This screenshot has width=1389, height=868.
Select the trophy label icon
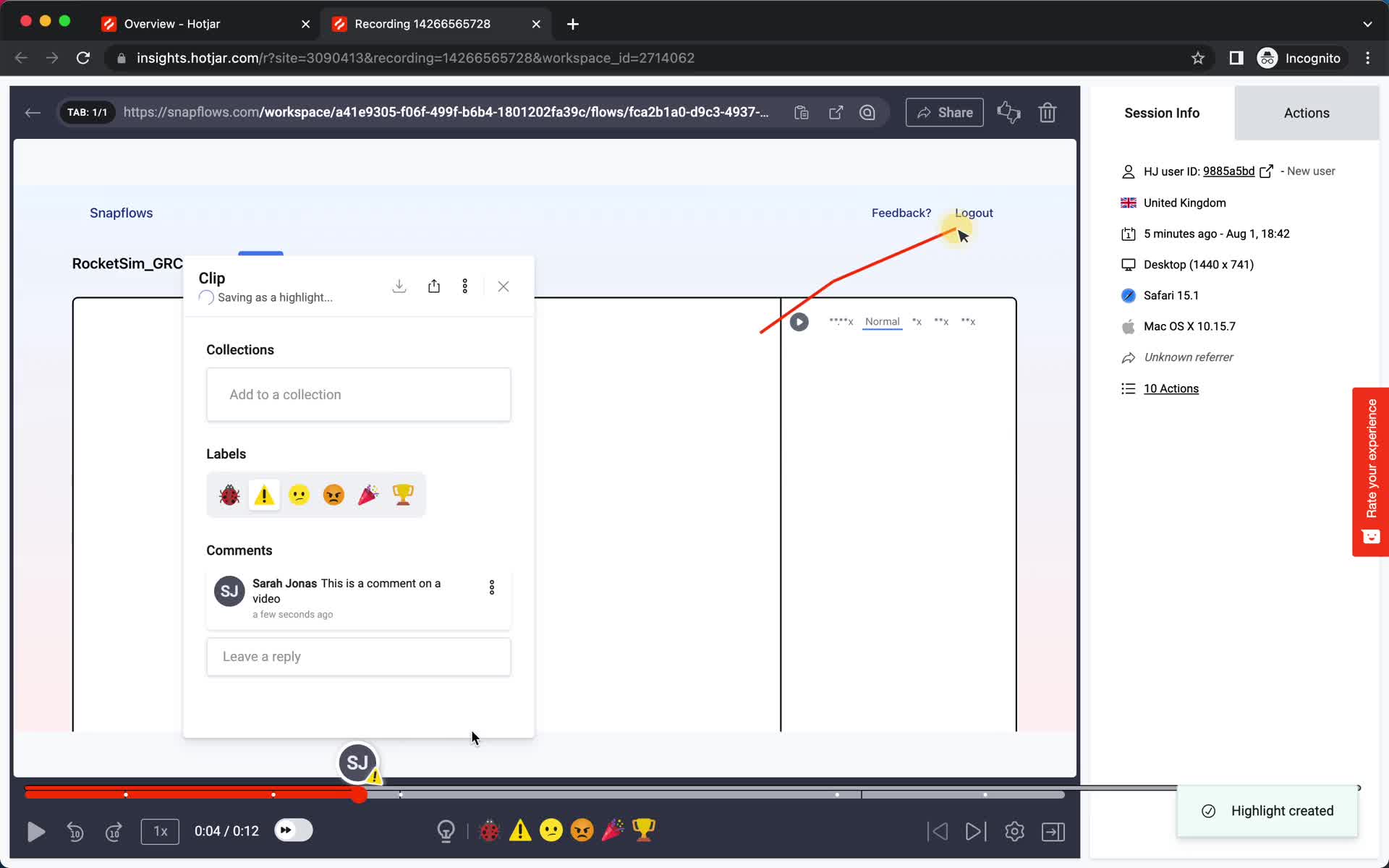pos(402,495)
